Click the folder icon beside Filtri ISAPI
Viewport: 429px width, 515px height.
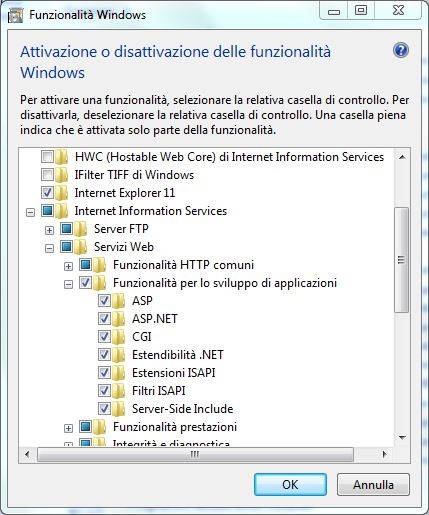[118, 391]
